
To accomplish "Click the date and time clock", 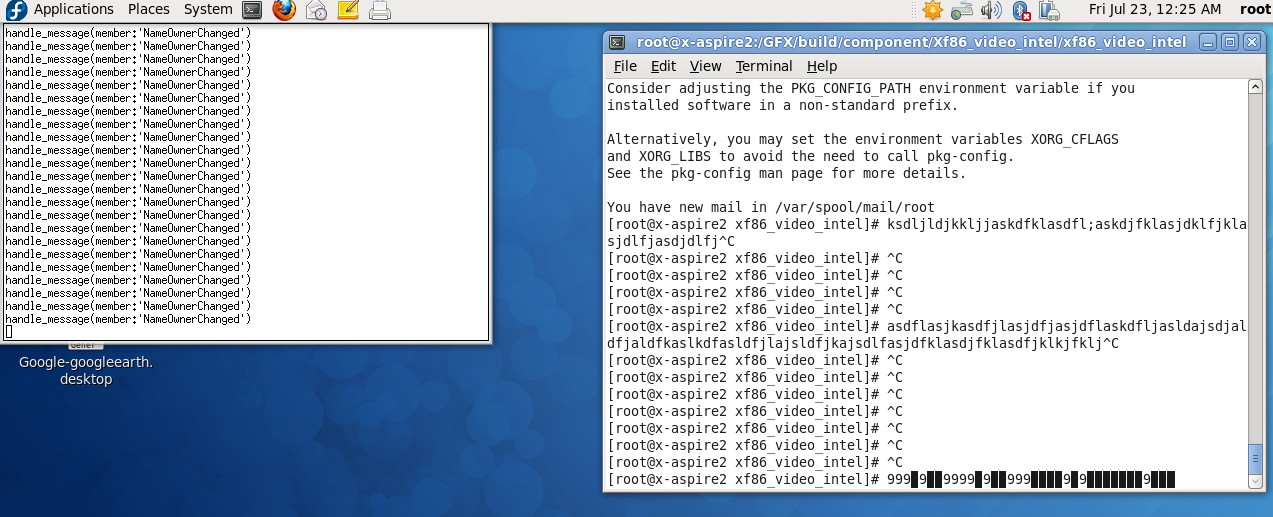I will [x=1154, y=9].
